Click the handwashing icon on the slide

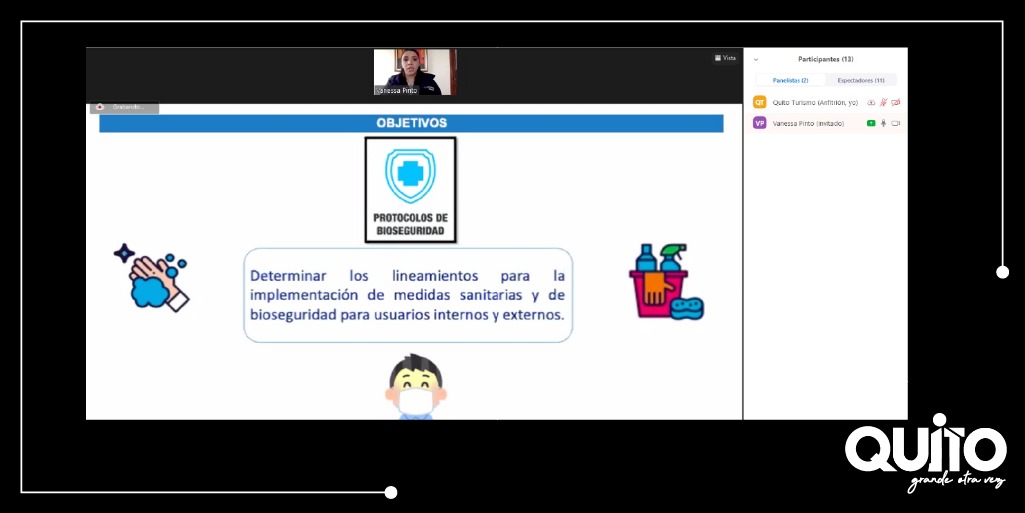point(151,276)
